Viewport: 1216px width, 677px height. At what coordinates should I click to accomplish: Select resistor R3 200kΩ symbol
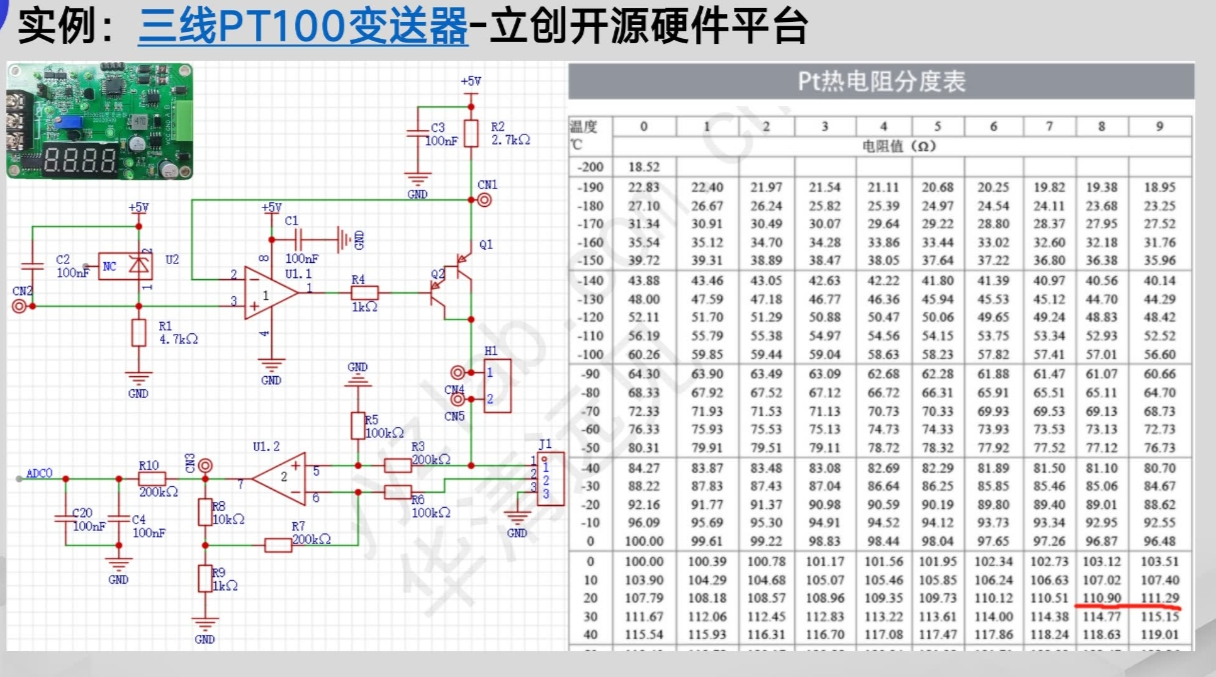point(398,464)
